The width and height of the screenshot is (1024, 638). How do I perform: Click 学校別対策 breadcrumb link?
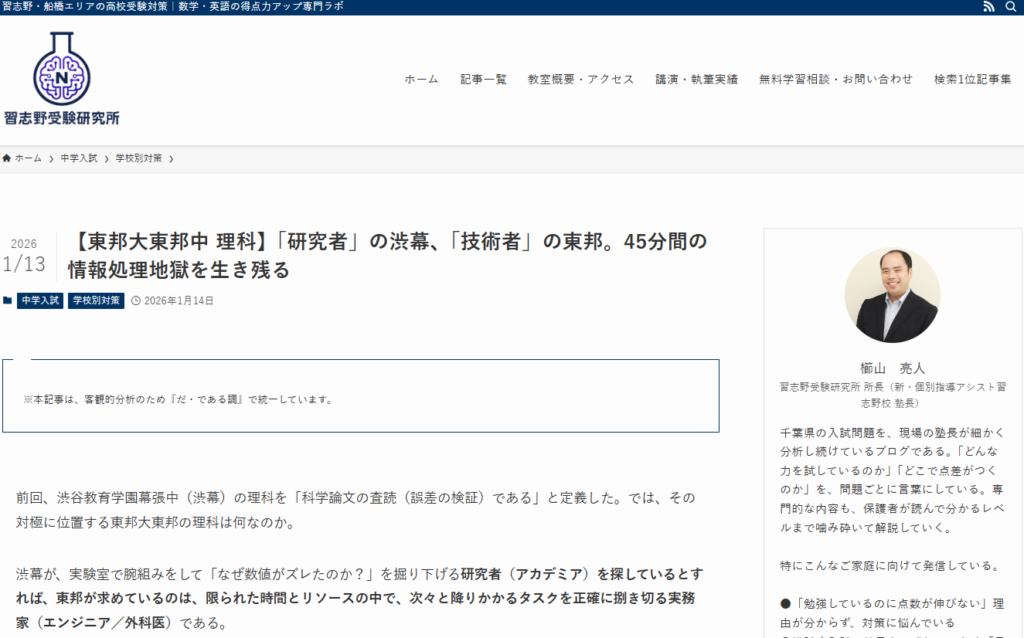point(138,158)
